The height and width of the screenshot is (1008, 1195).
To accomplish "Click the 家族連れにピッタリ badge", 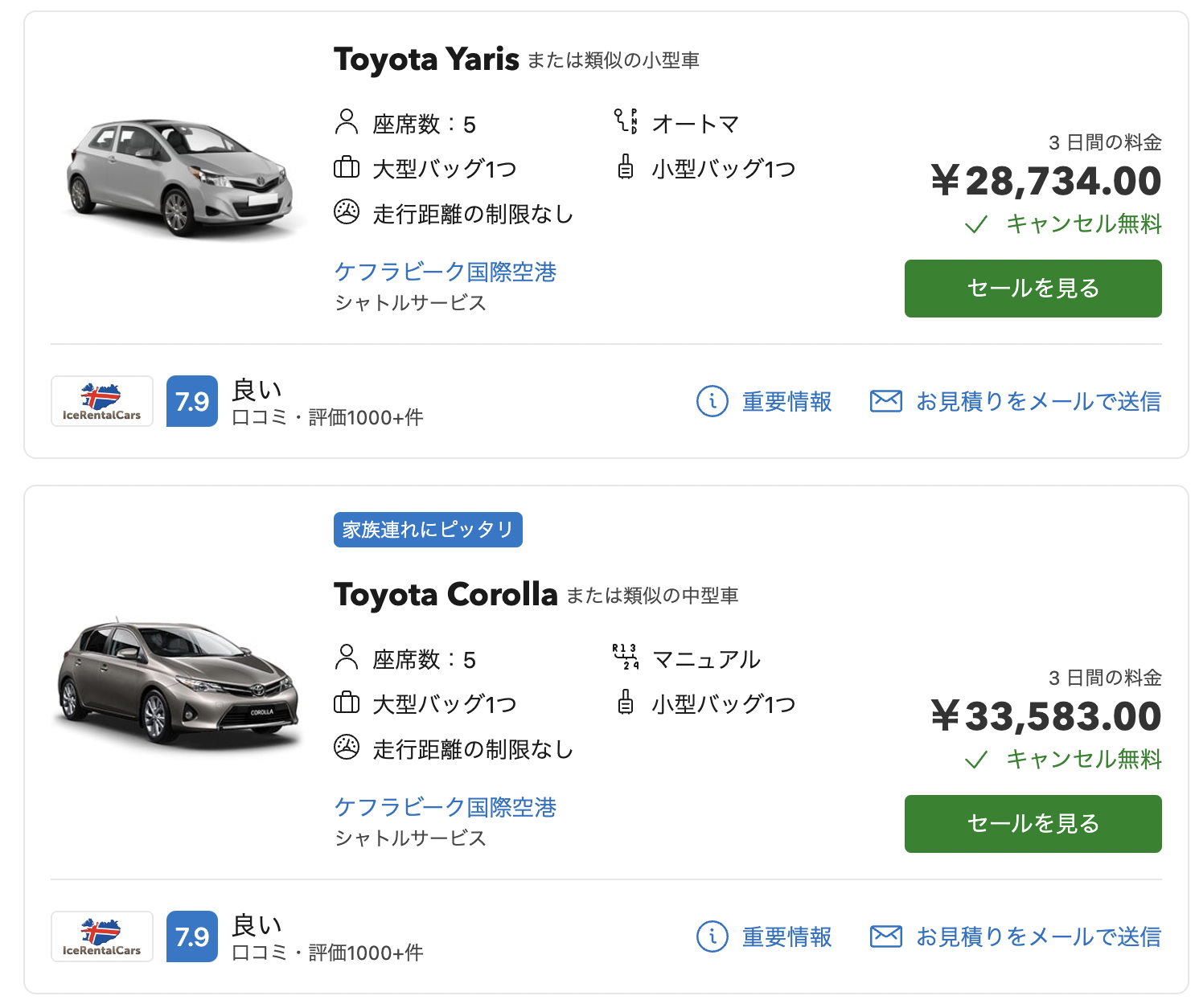I will (x=428, y=530).
